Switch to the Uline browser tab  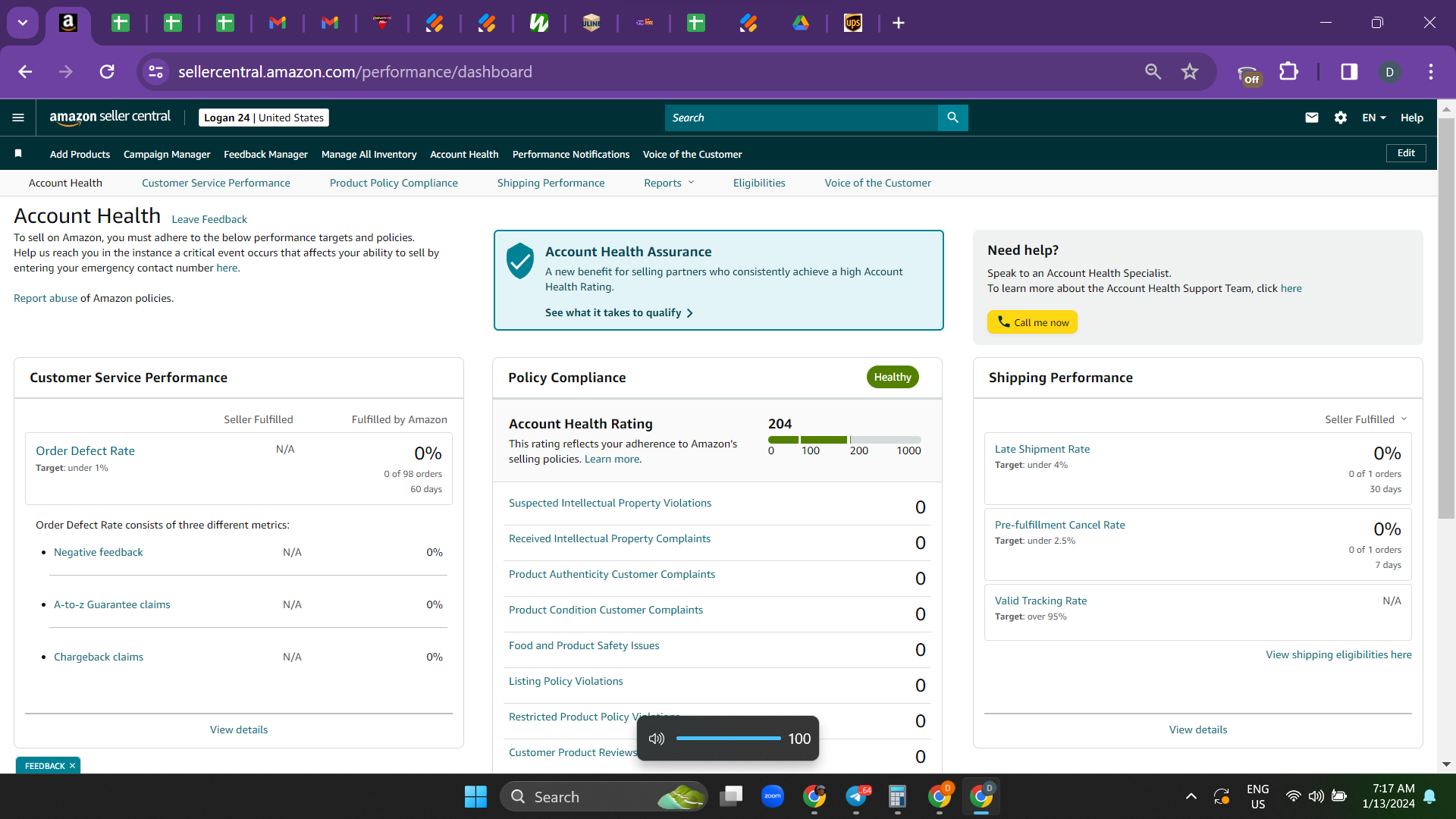[591, 23]
